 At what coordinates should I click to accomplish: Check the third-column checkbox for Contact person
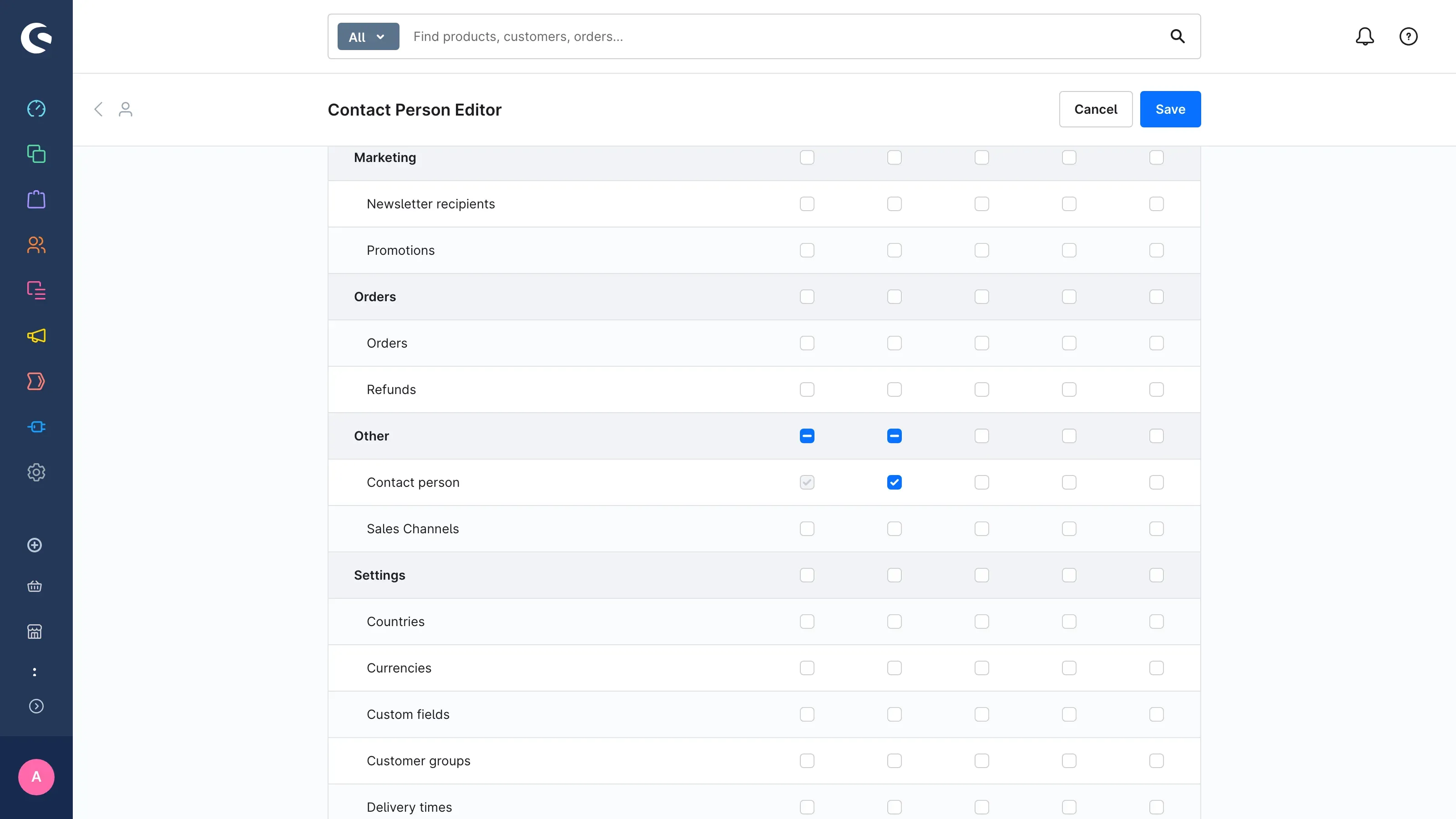click(x=981, y=482)
